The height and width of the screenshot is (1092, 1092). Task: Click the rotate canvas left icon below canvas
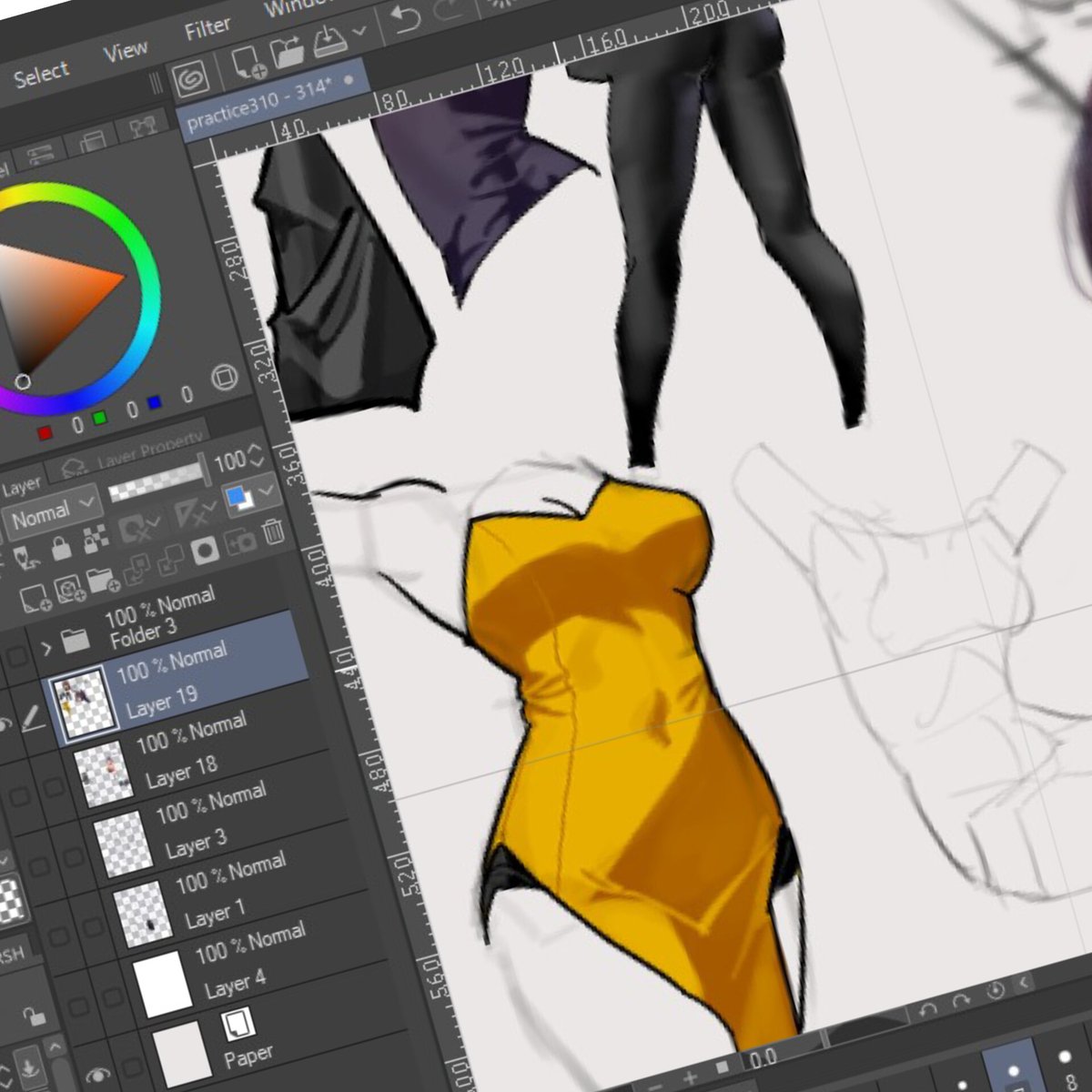point(929,1011)
